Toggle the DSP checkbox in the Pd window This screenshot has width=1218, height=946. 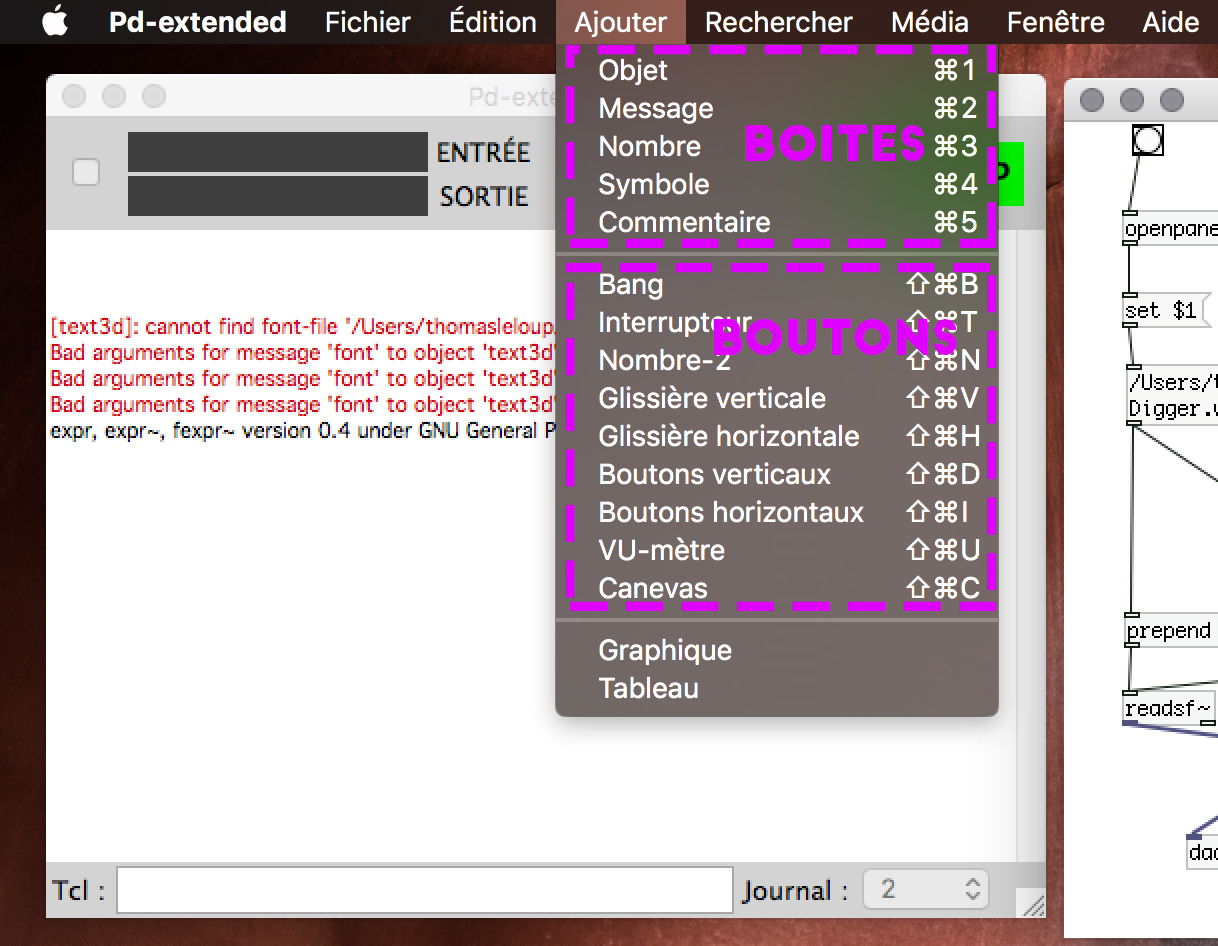[87, 173]
